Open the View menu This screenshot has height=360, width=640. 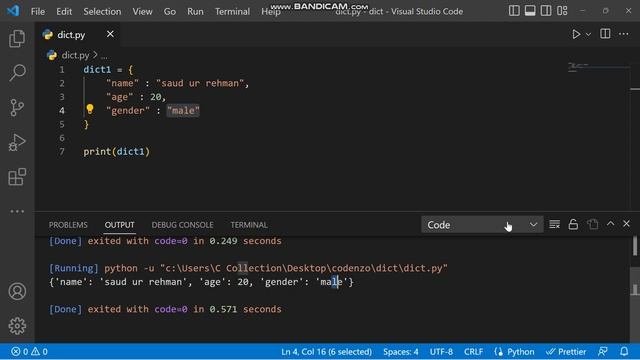(x=142, y=11)
